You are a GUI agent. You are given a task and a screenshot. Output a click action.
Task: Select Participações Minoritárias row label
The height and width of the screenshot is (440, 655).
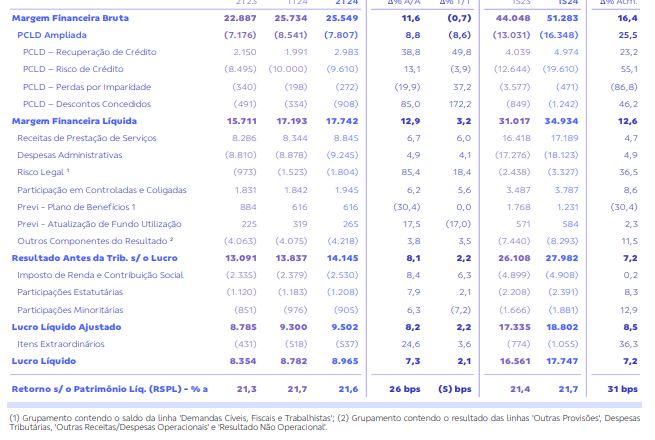point(70,310)
